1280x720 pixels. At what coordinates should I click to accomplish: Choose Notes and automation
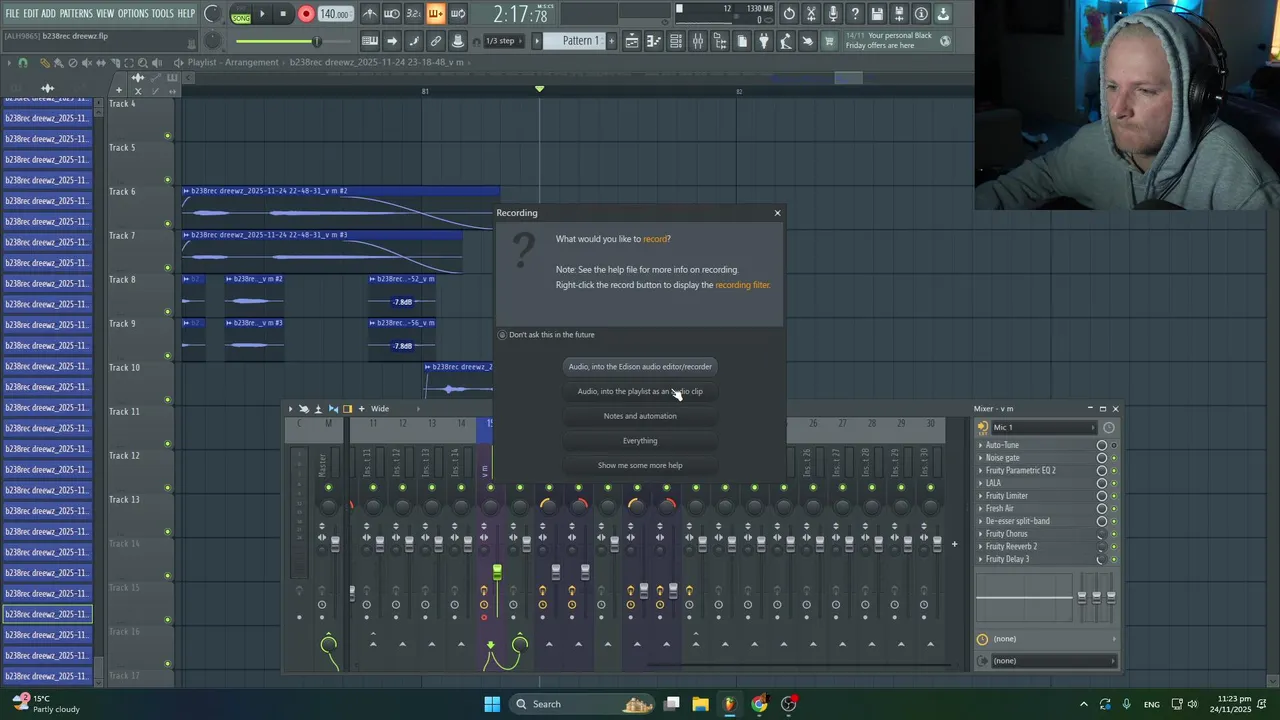pos(640,416)
